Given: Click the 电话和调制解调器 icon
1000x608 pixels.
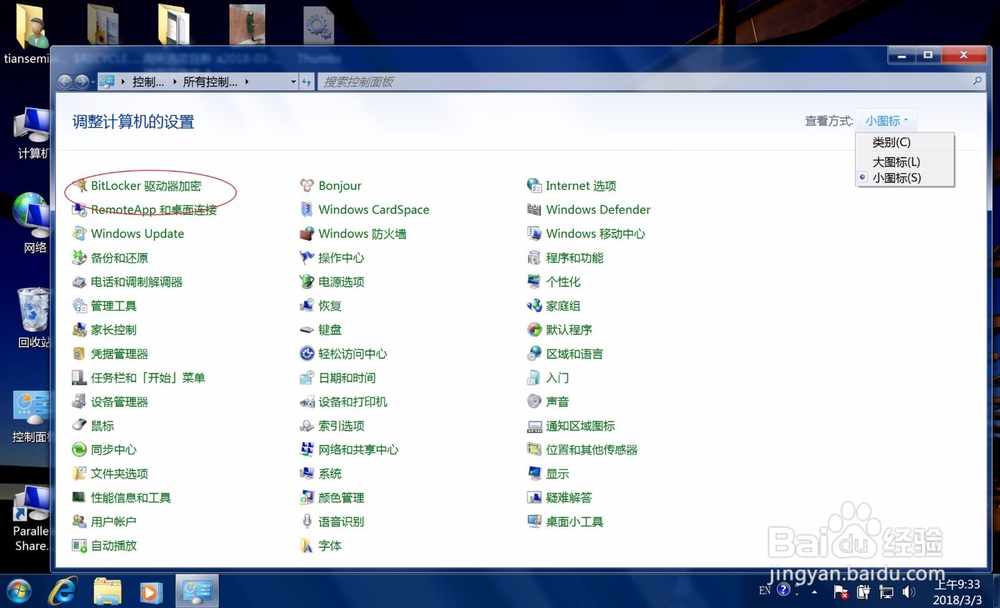Looking at the screenshot, I should pos(80,282).
